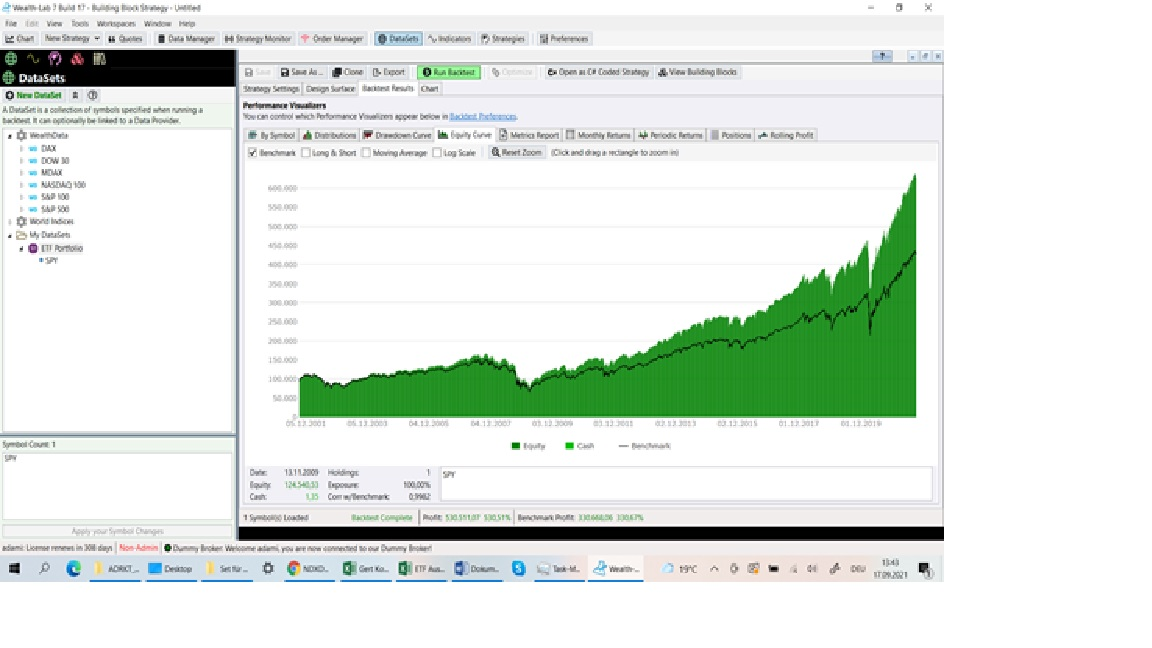Tick the Moving Average checkbox
The height and width of the screenshot is (648, 1152).
click(367, 153)
